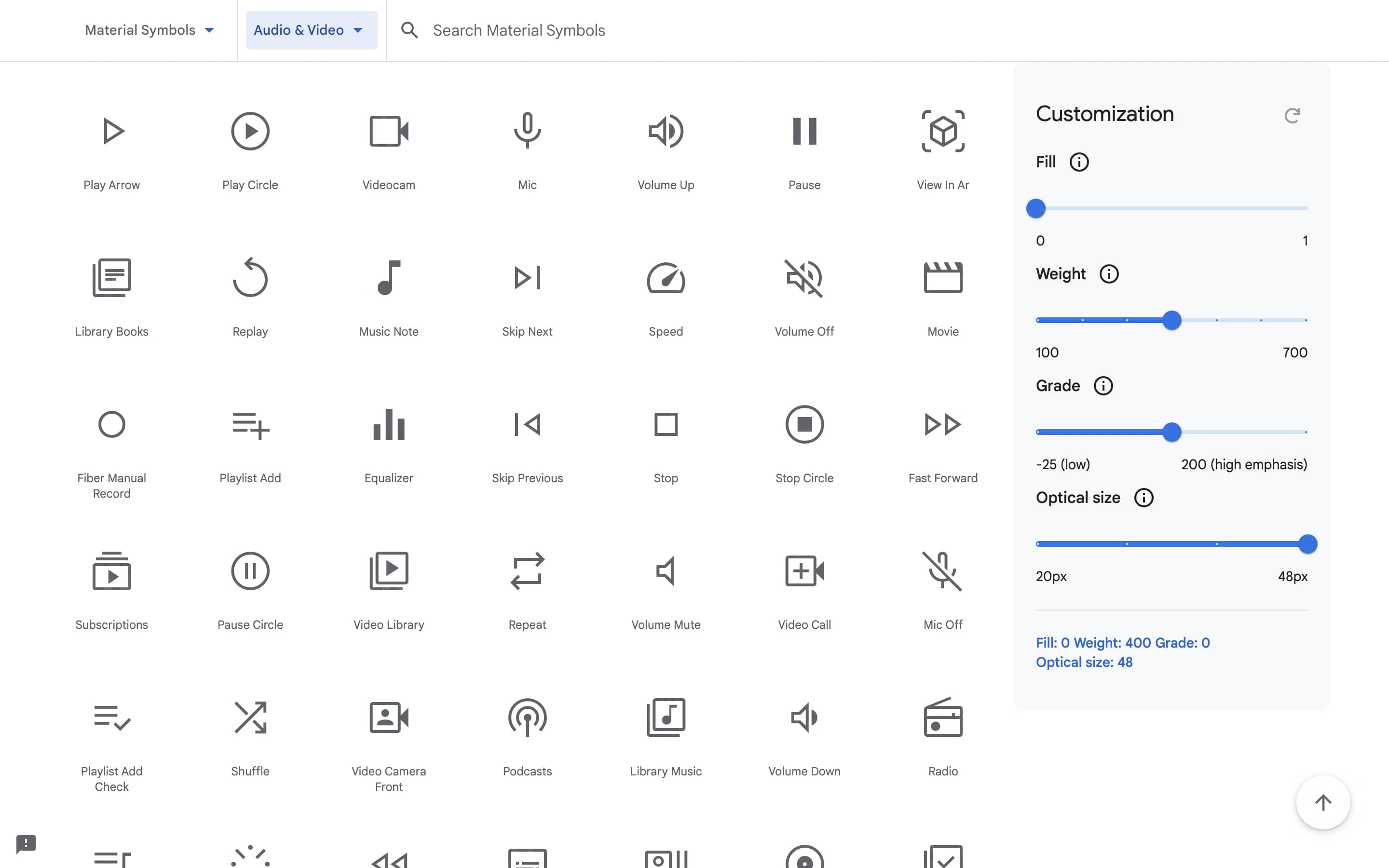Select the Play Arrow icon

tap(112, 131)
